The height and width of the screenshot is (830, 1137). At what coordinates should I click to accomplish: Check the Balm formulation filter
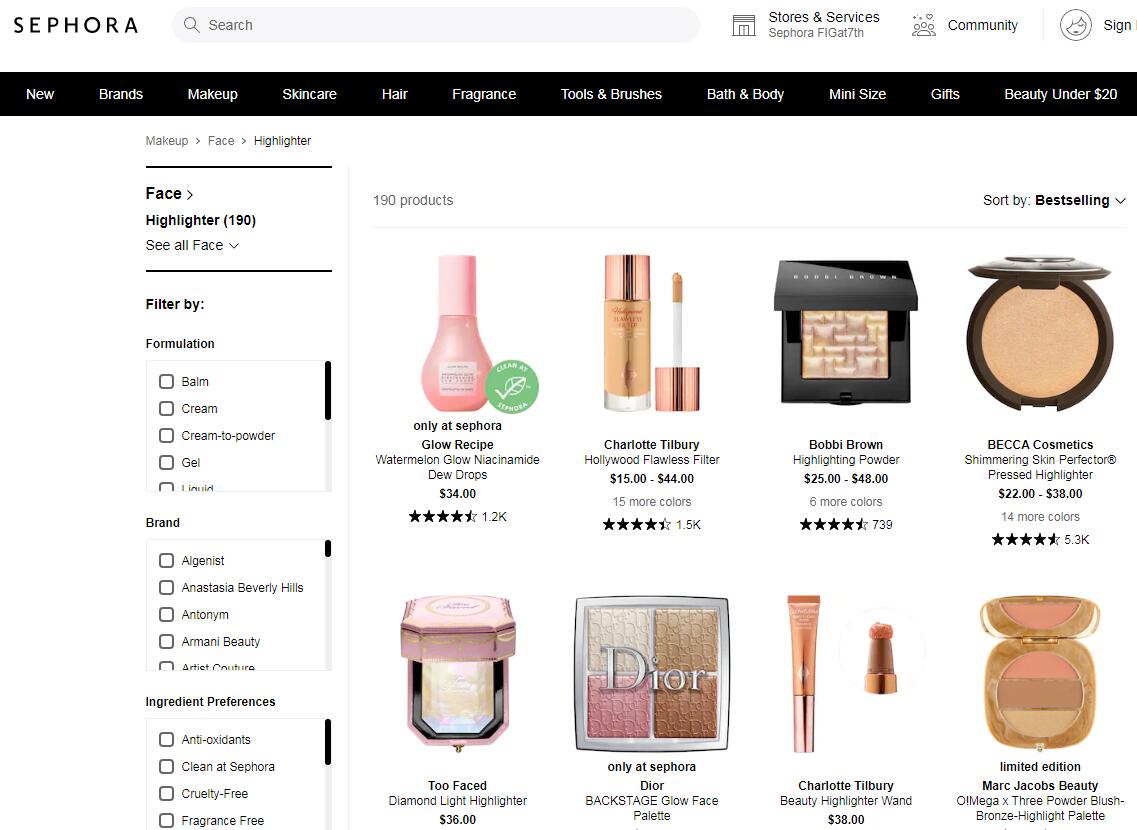pos(167,381)
